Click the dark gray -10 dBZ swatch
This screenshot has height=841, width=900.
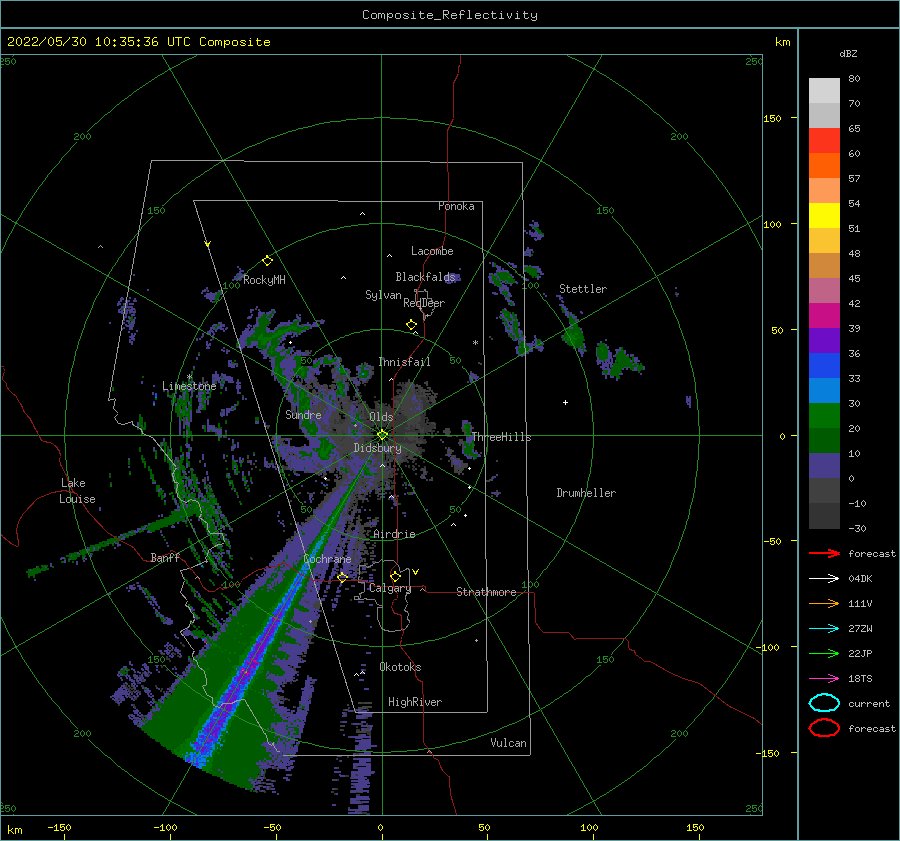(x=824, y=516)
